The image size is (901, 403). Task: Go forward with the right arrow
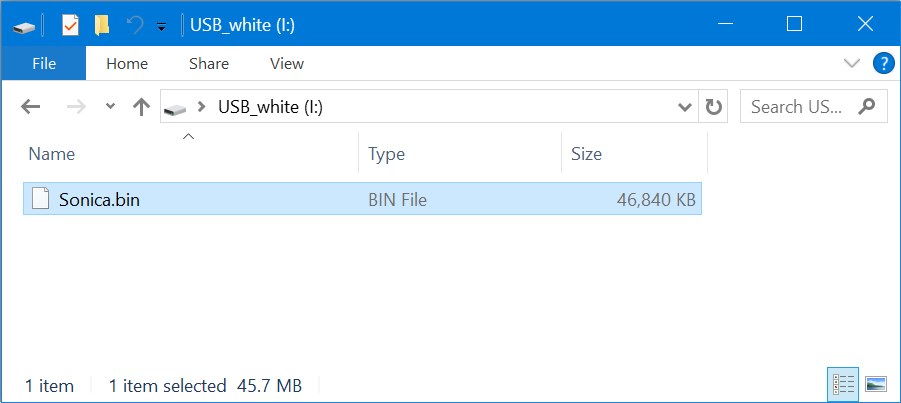75,106
